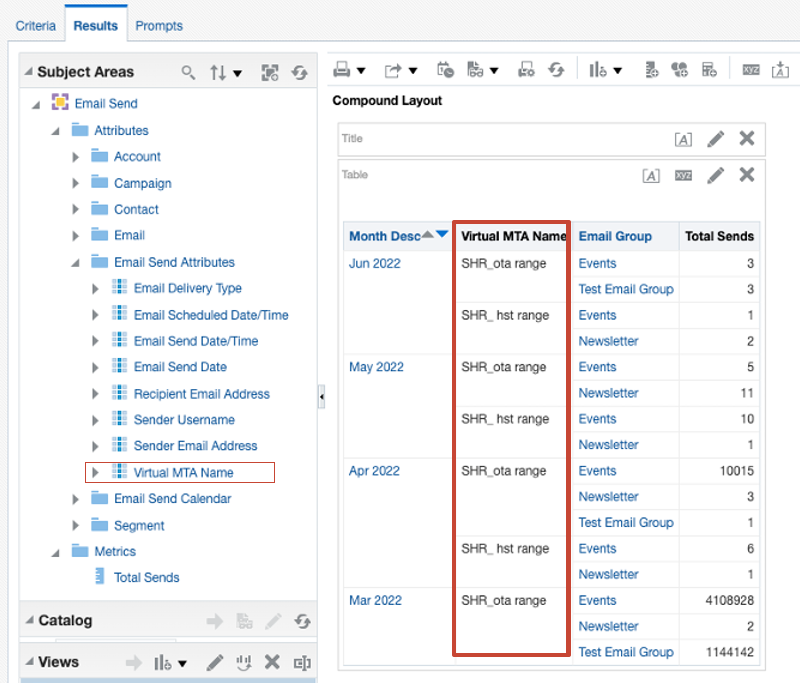The image size is (800, 683).
Task: Click the search icon in Subject Areas
Action: [188, 73]
